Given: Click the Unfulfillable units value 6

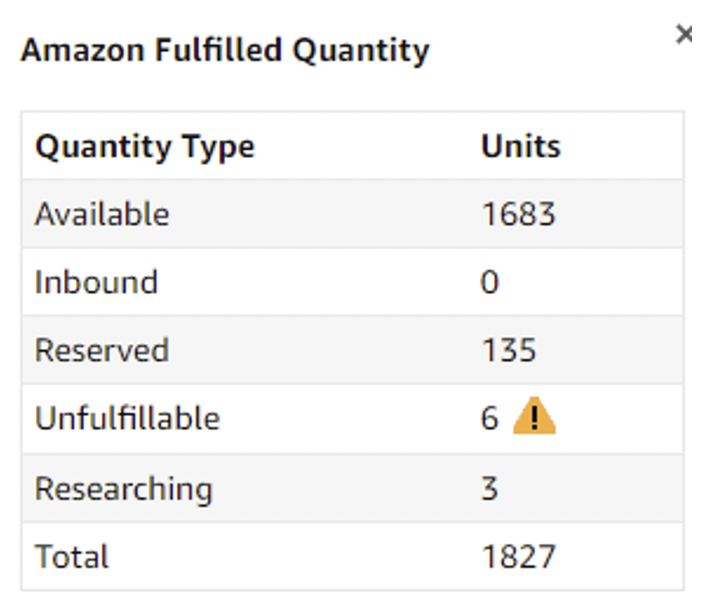Looking at the screenshot, I should [x=489, y=418].
